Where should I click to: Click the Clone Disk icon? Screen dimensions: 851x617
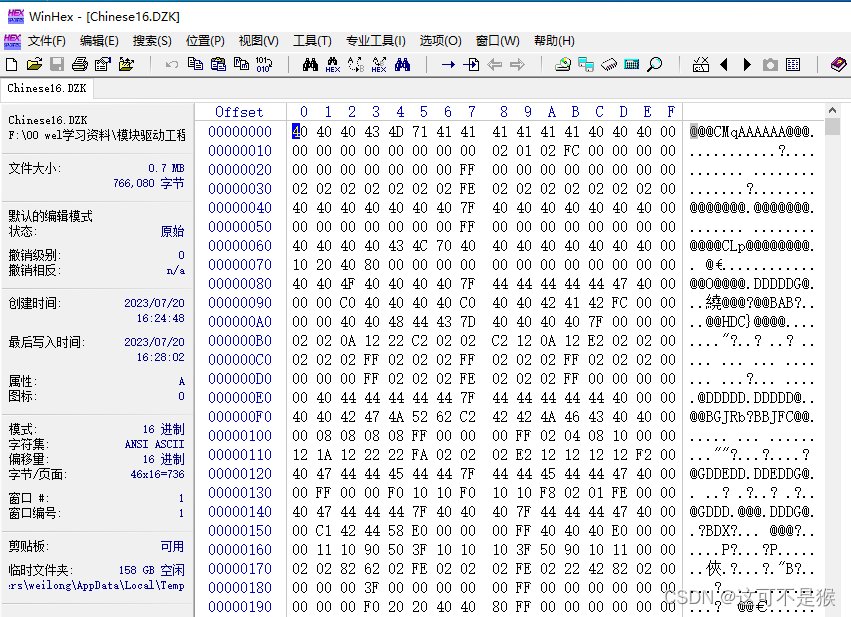click(x=586, y=65)
